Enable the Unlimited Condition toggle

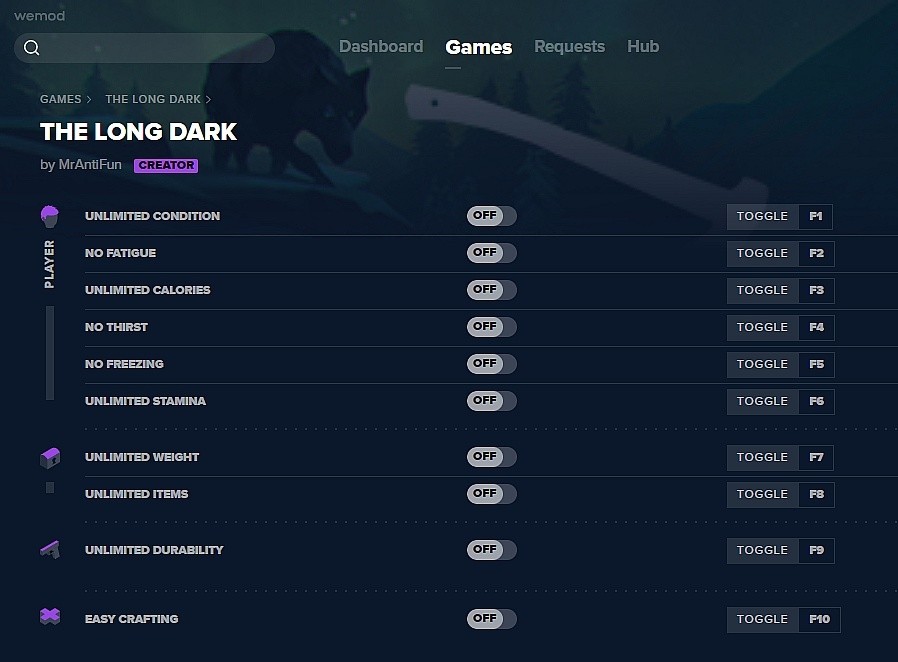pyautogui.click(x=491, y=216)
